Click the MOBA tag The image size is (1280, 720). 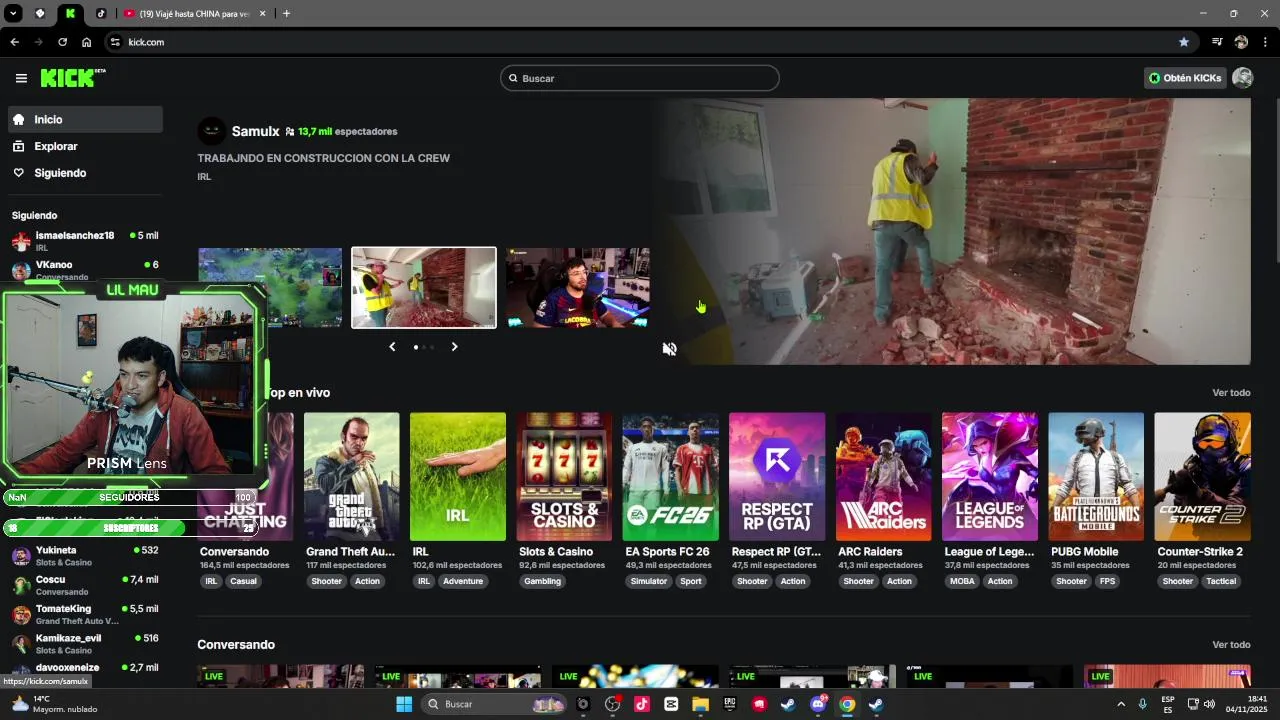962,581
